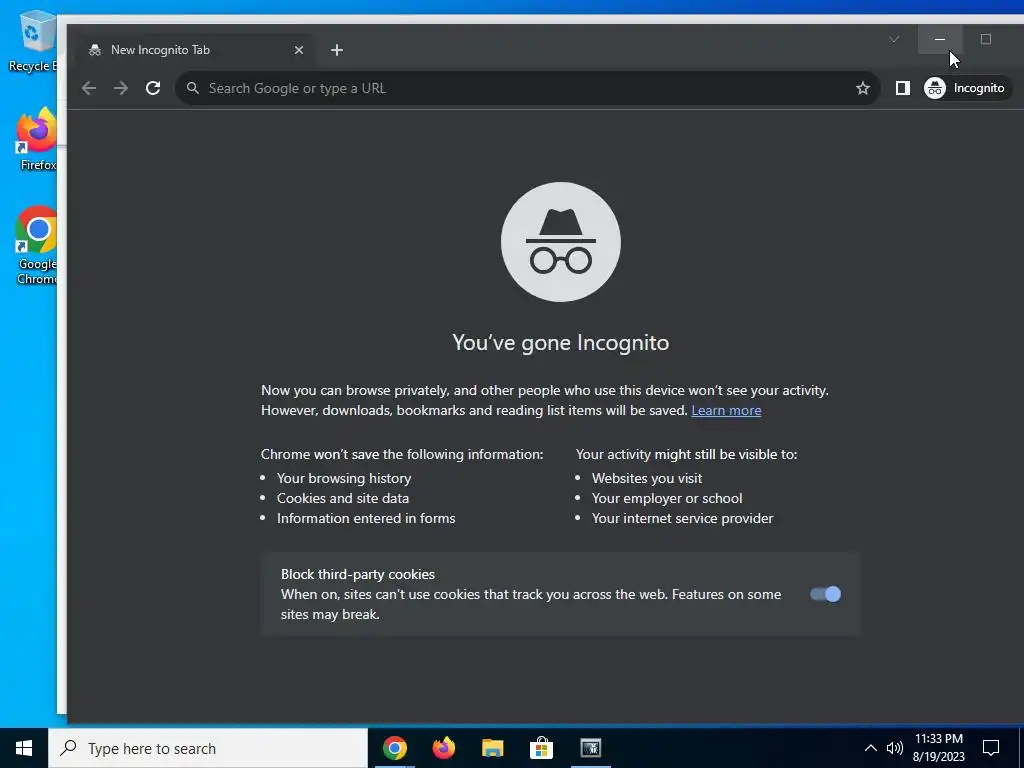Click the taskbar search box
The image size is (1024, 768).
pos(208,748)
